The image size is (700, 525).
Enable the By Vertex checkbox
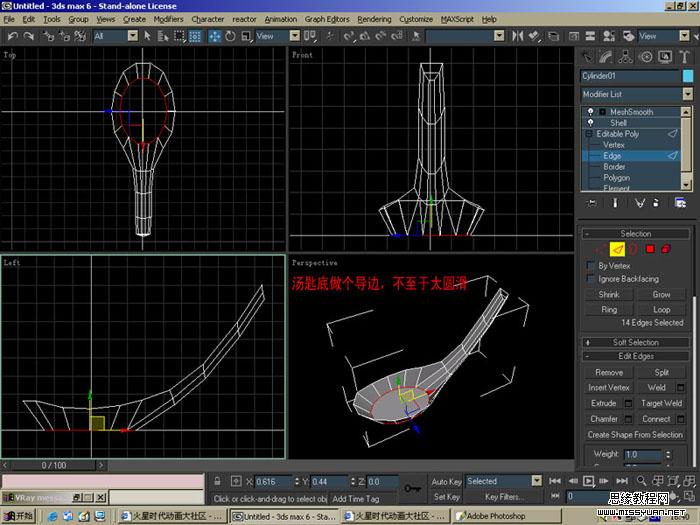pyautogui.click(x=591, y=266)
